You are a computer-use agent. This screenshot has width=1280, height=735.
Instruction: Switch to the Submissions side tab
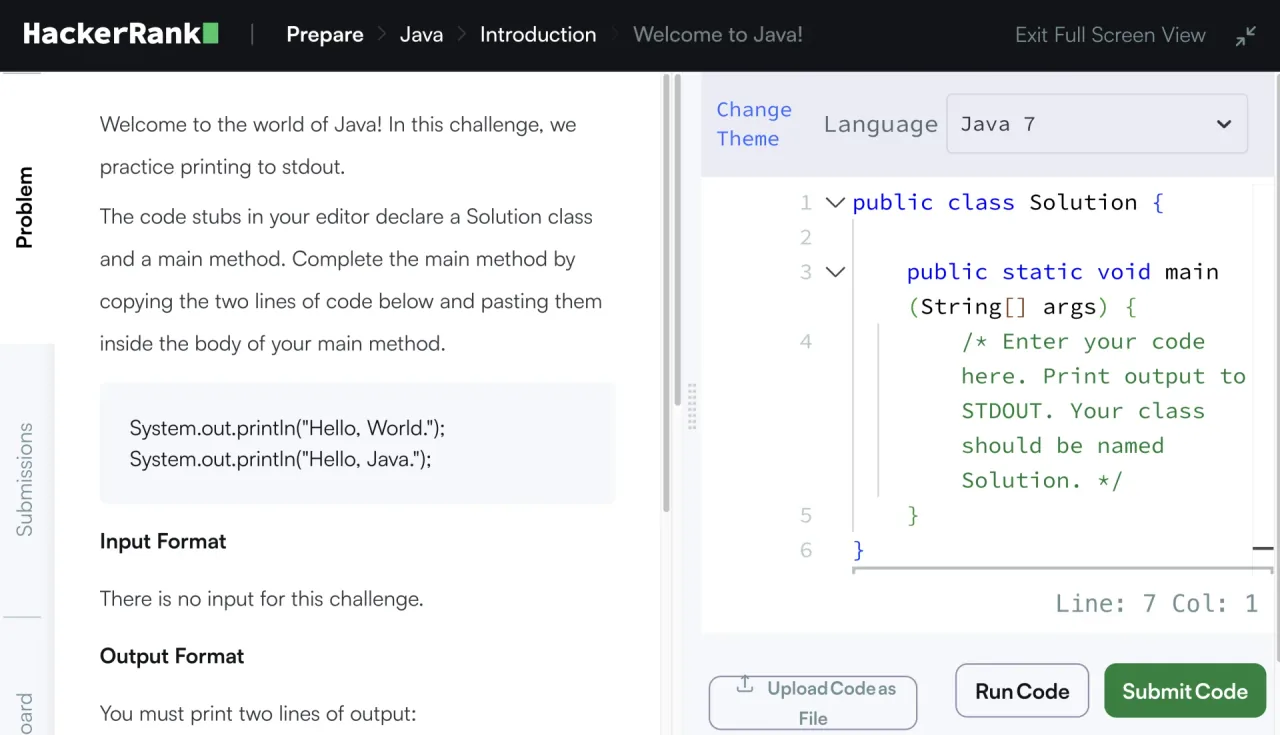pyautogui.click(x=25, y=479)
